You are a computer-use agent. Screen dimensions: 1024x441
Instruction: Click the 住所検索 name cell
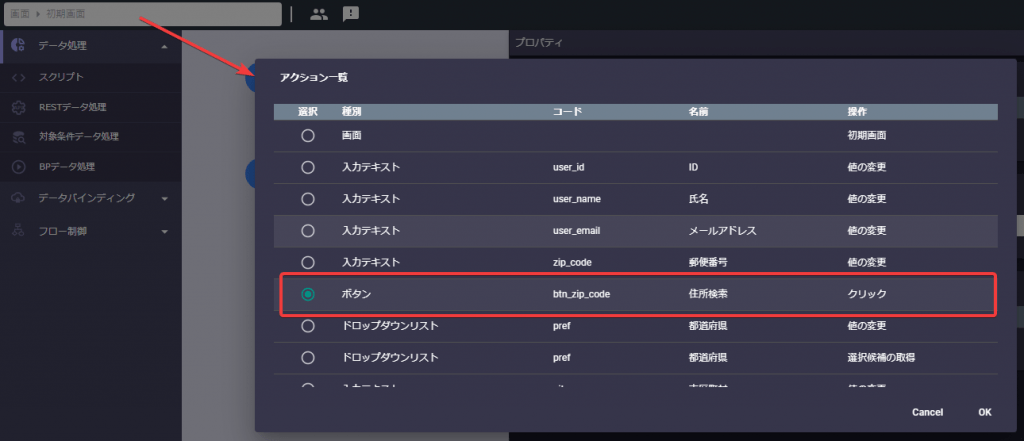pos(708,295)
